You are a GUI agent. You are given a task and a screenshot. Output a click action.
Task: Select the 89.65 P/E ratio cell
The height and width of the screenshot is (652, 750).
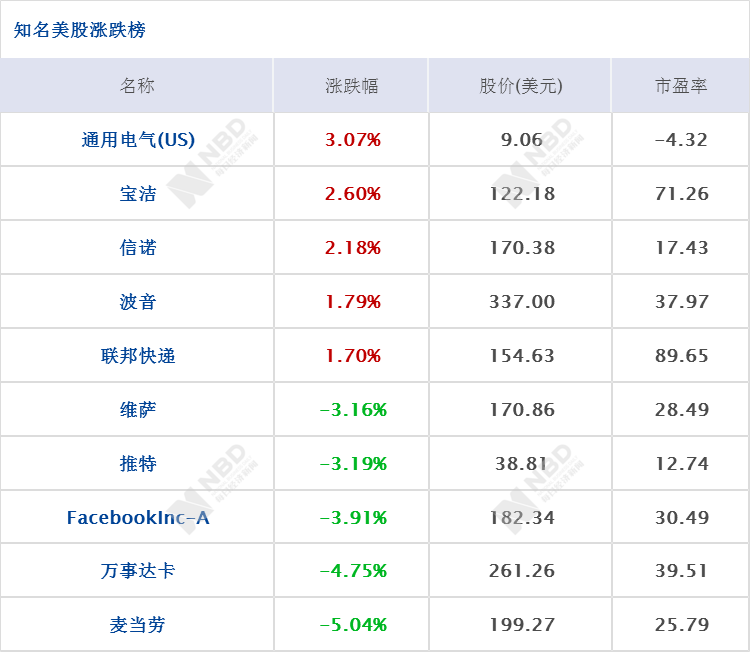(681, 356)
